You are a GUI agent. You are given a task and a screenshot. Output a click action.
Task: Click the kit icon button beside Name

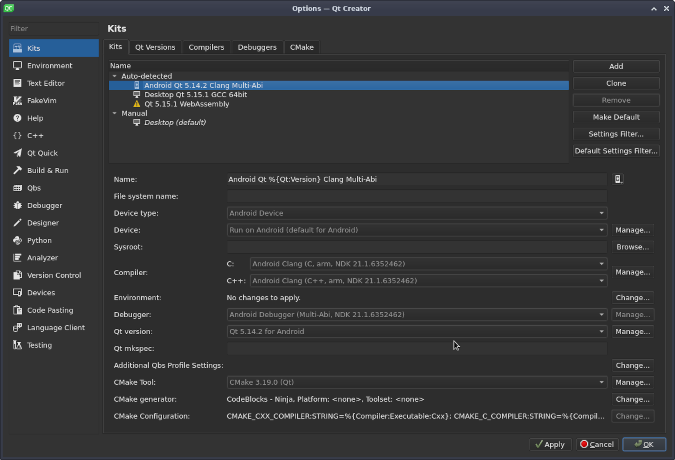(x=619, y=179)
